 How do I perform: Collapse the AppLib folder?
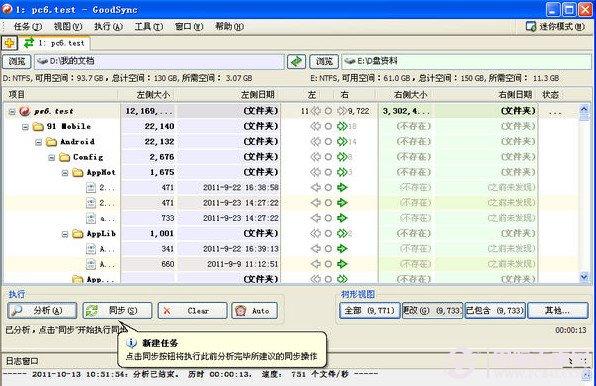coord(65,234)
